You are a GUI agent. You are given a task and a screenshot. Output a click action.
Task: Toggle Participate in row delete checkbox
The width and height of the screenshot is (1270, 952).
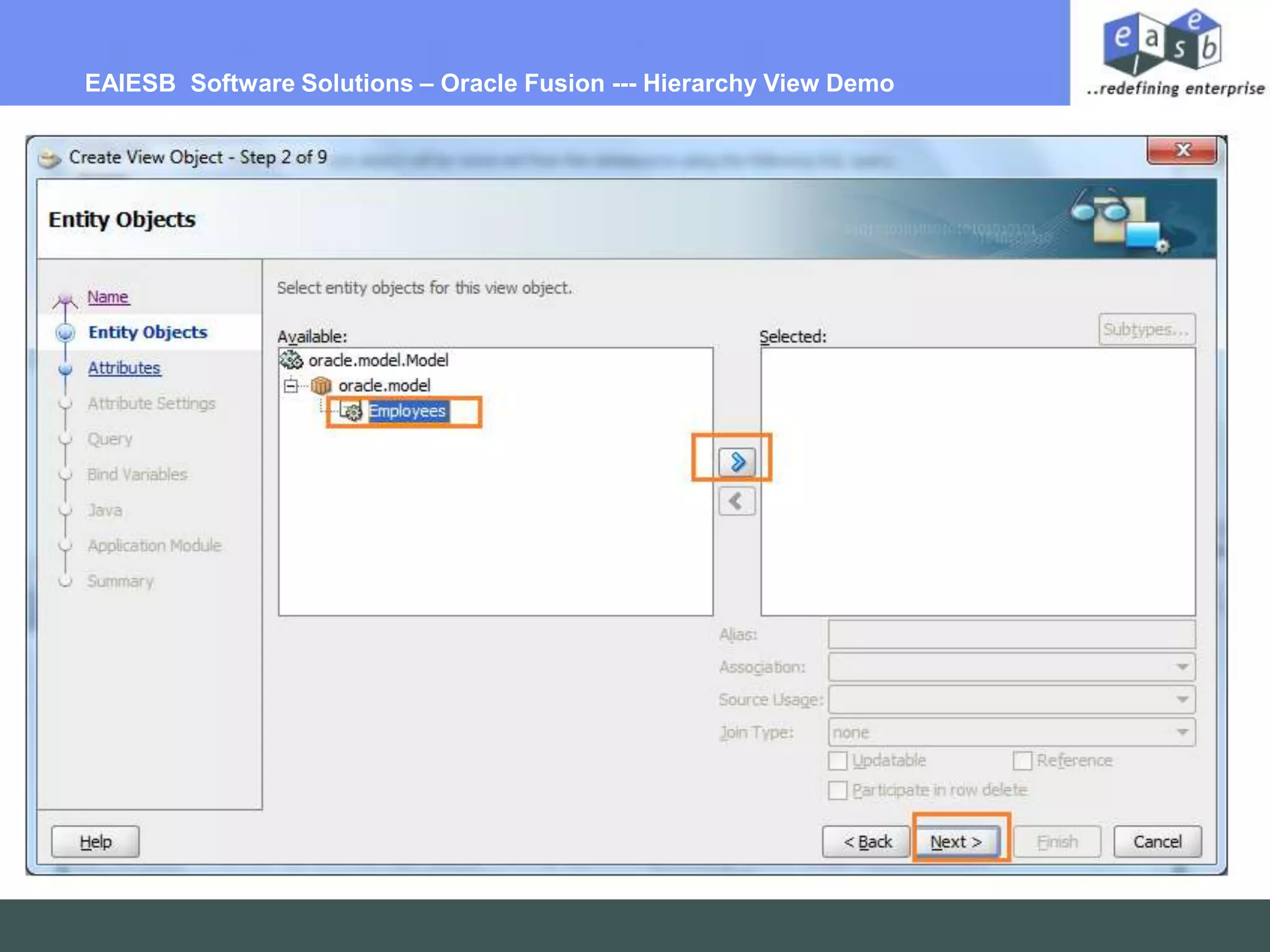click(838, 790)
